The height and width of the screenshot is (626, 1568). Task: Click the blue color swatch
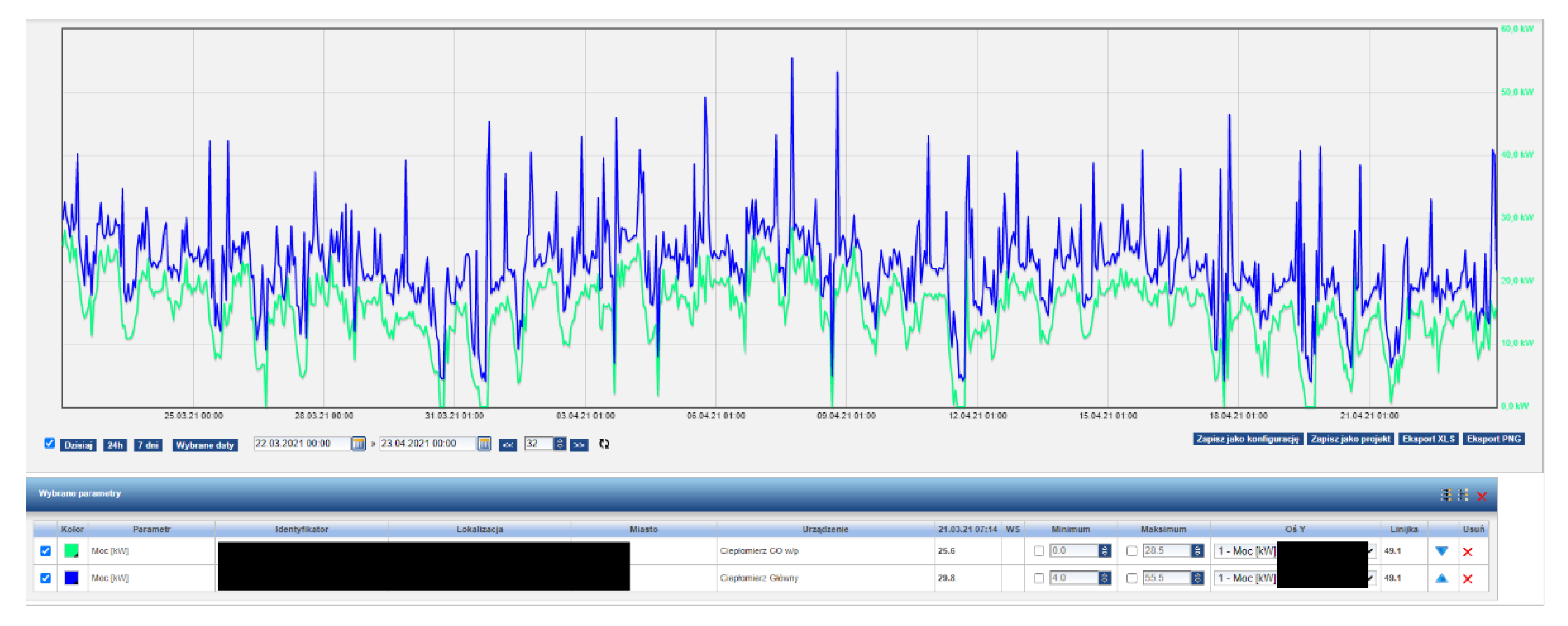(72, 578)
